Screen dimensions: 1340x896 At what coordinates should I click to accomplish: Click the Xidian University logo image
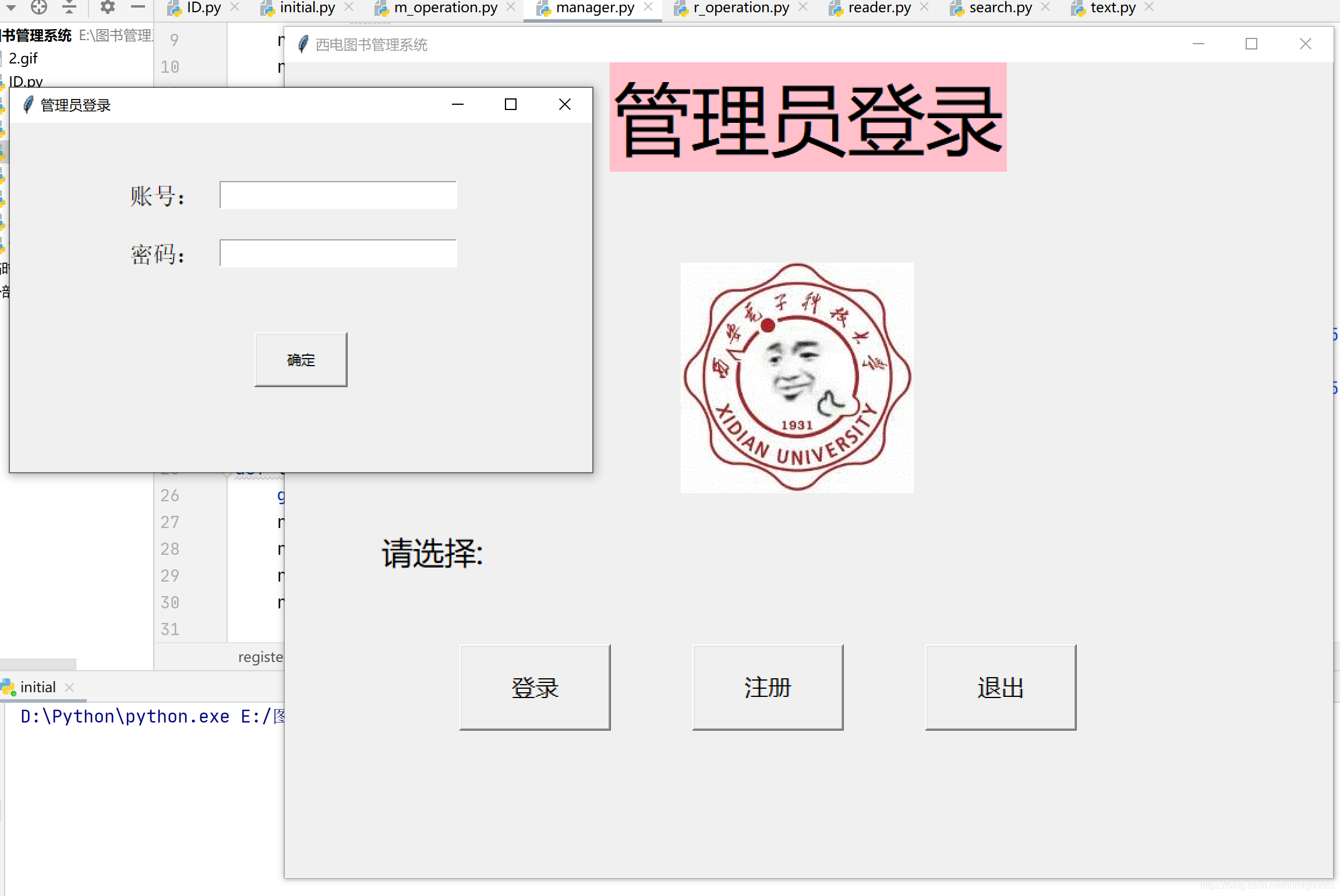pyautogui.click(x=797, y=377)
